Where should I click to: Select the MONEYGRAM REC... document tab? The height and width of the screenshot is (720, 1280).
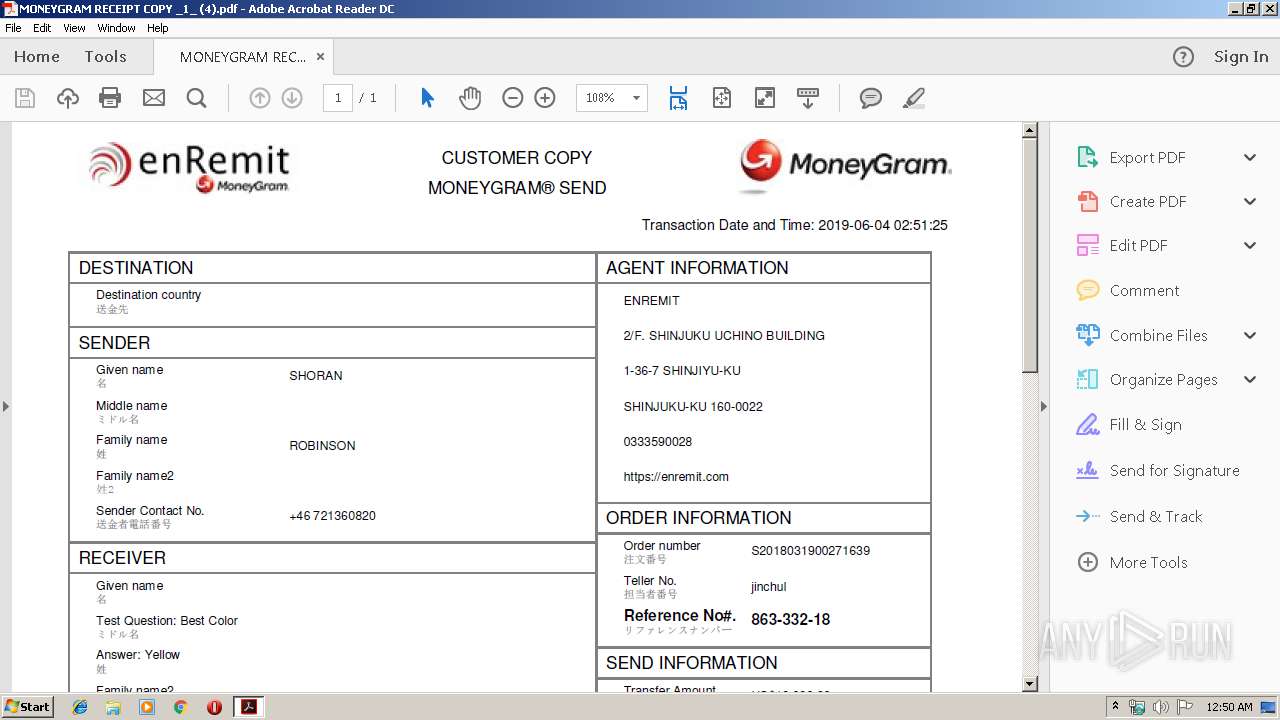(x=243, y=57)
